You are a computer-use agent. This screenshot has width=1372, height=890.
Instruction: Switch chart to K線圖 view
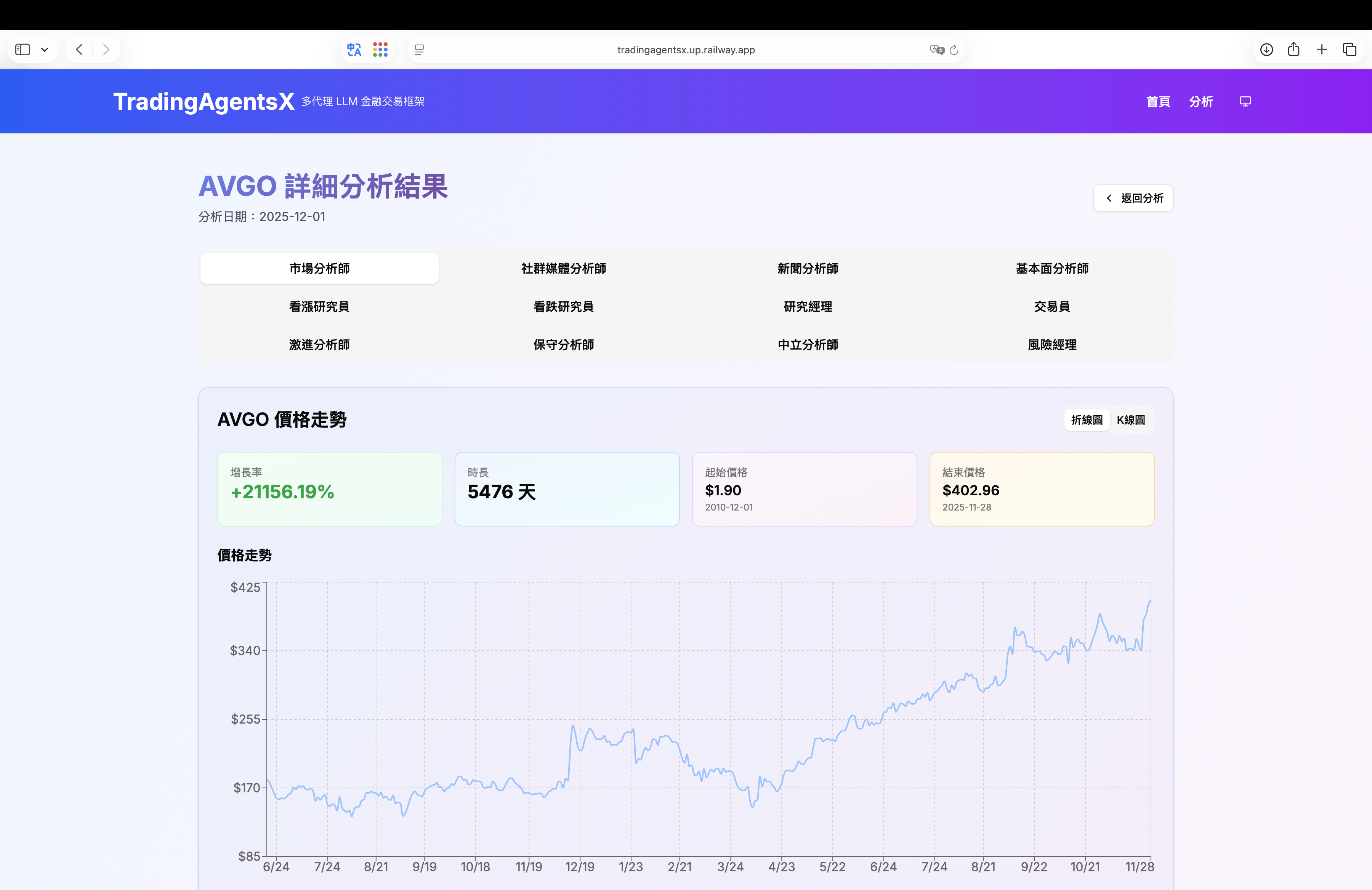[x=1130, y=419]
